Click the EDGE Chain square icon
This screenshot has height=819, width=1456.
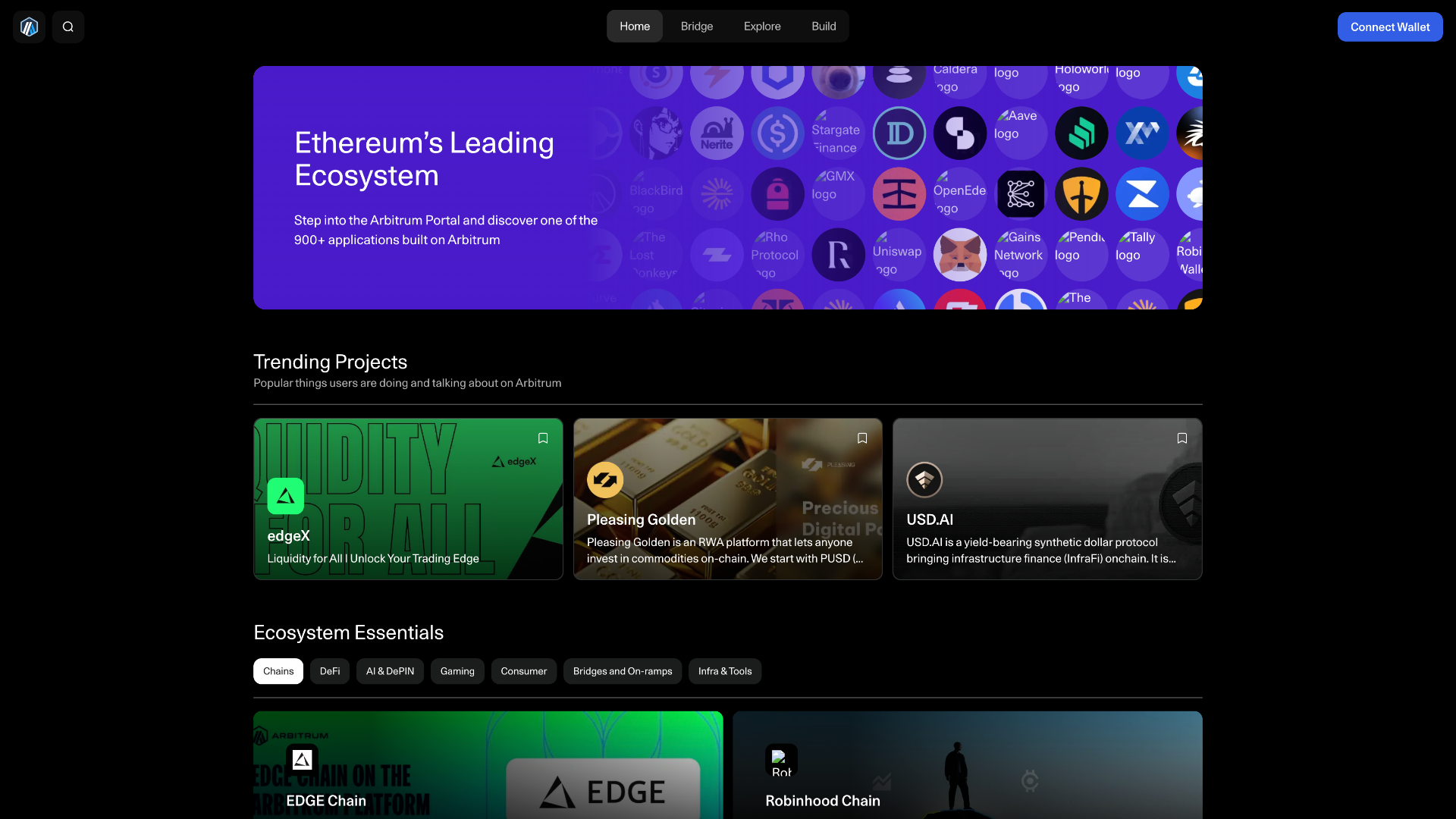point(303,760)
